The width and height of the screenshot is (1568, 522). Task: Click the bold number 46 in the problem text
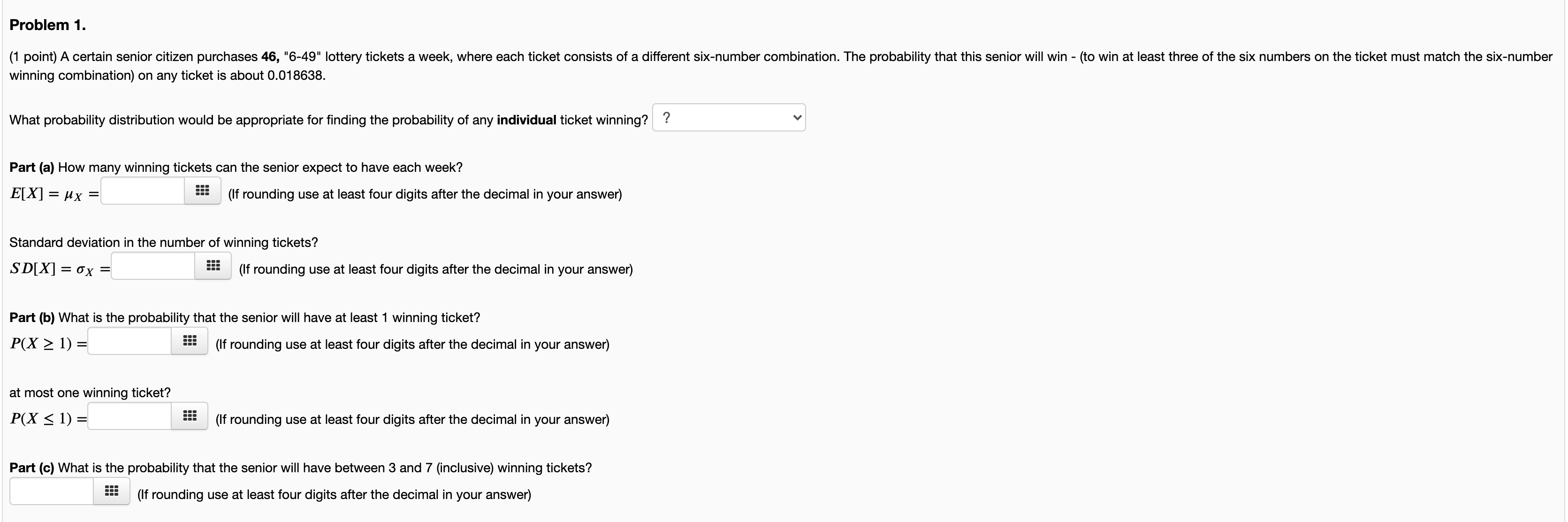(270, 57)
